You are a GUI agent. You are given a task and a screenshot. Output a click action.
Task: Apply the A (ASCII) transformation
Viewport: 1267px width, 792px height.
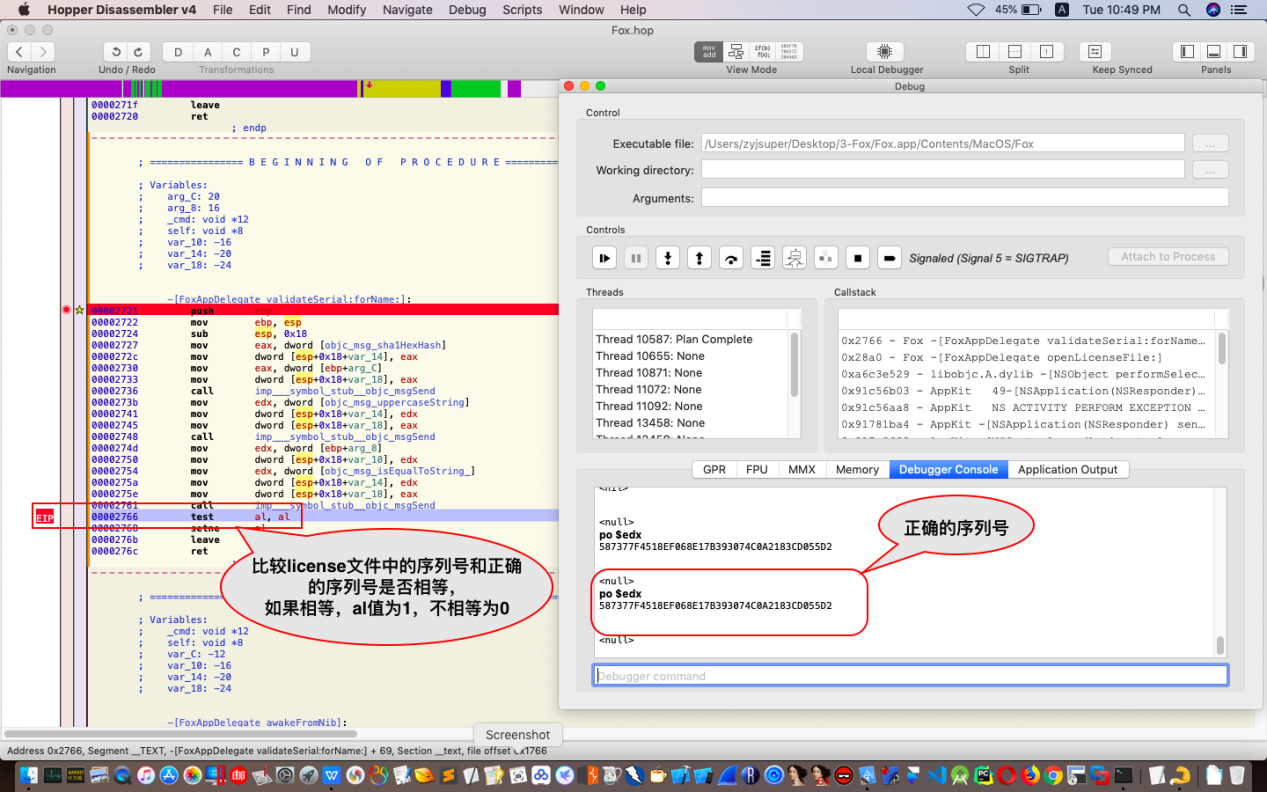[208, 52]
